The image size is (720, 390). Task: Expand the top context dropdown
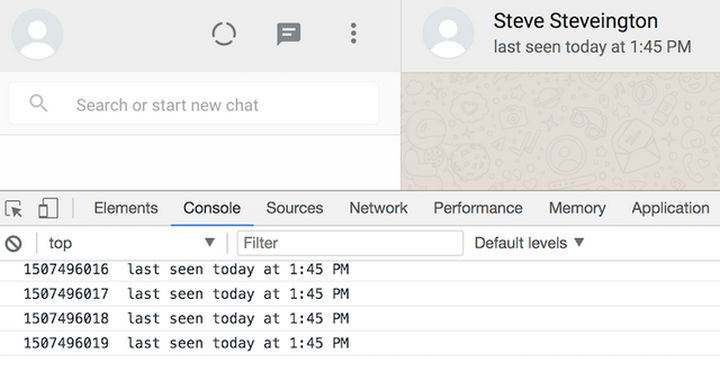pos(131,243)
